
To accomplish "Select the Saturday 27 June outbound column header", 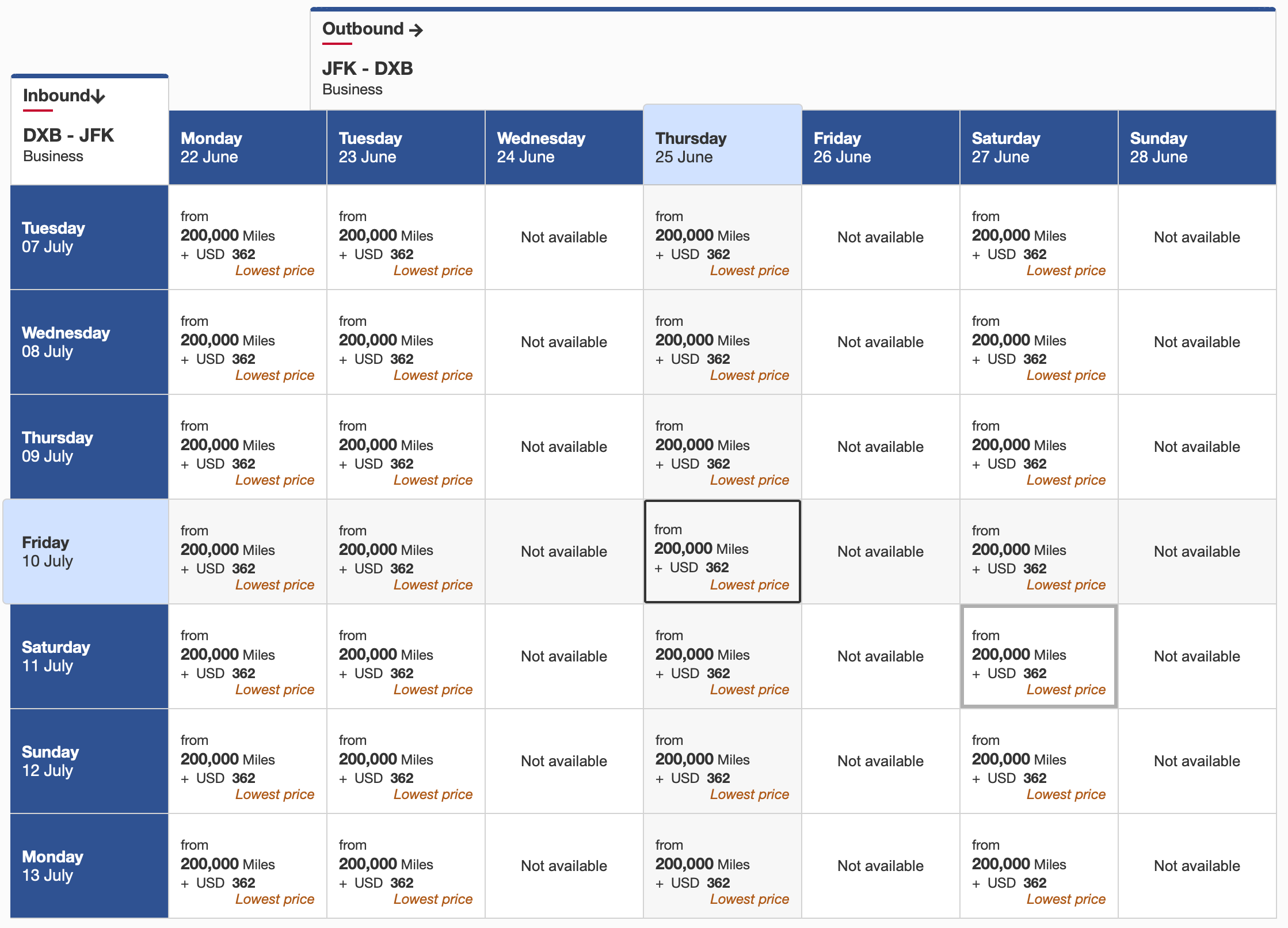I will point(1039,147).
